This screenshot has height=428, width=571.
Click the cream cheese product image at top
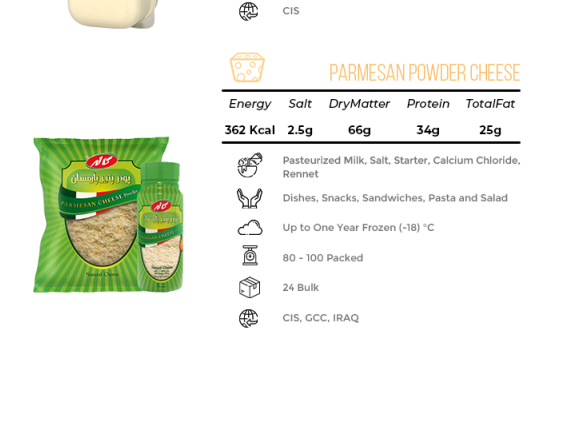[x=113, y=13]
